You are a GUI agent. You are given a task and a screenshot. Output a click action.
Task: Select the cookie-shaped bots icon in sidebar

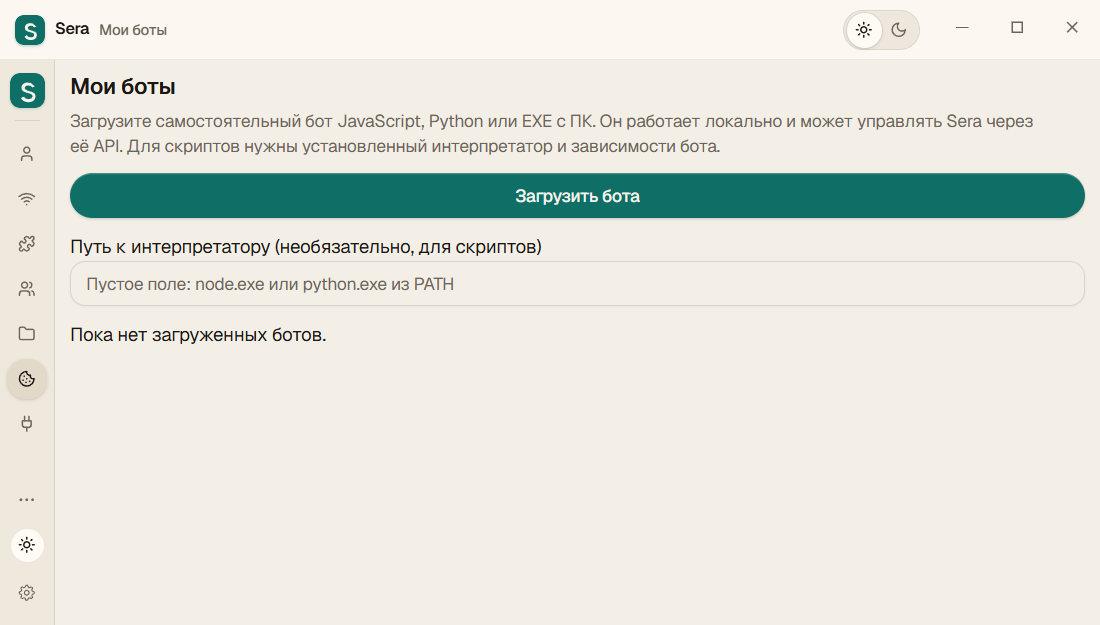(27, 379)
